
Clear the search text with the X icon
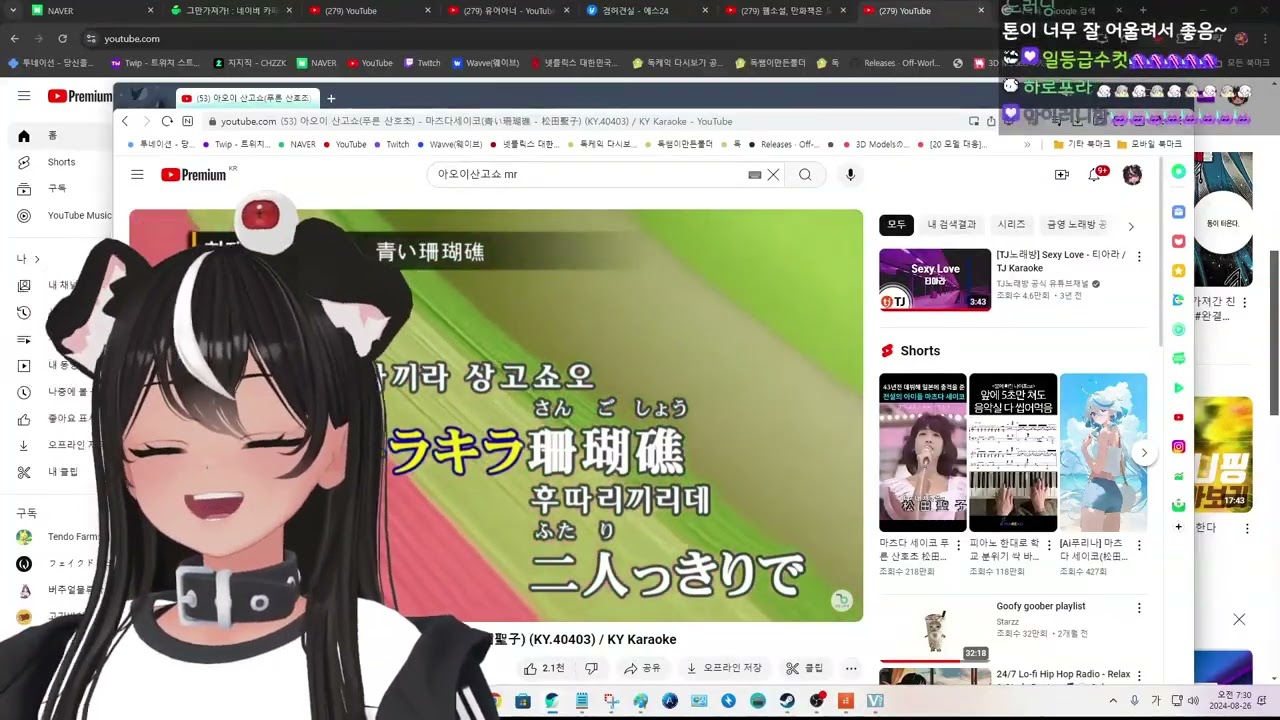click(773, 175)
